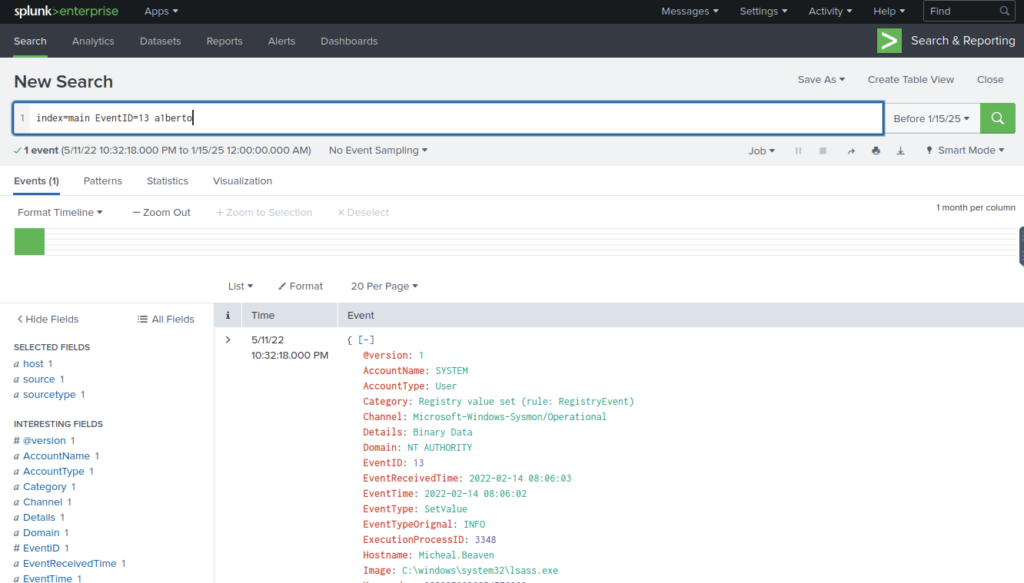1024x583 pixels.
Task: Open Dashboards navigation tab
Action: click(x=349, y=41)
